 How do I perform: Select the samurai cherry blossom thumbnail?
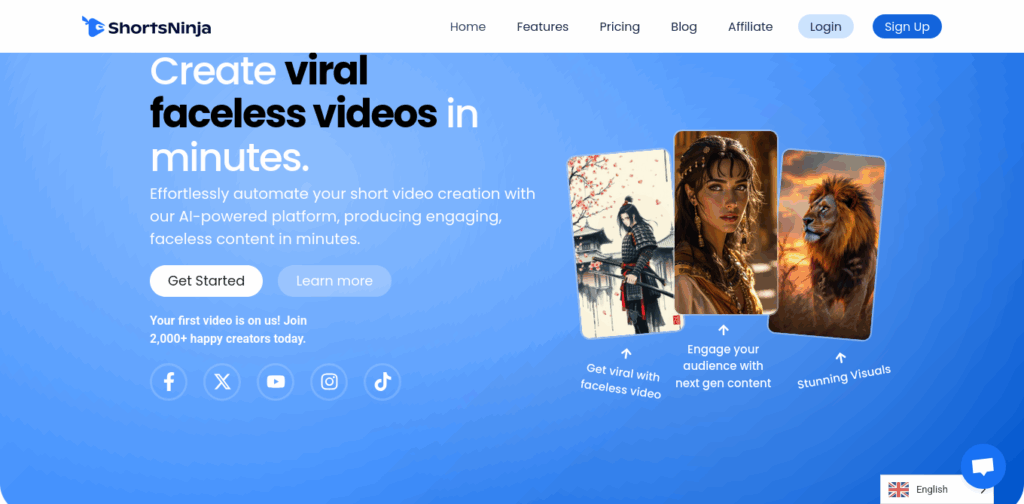625,244
